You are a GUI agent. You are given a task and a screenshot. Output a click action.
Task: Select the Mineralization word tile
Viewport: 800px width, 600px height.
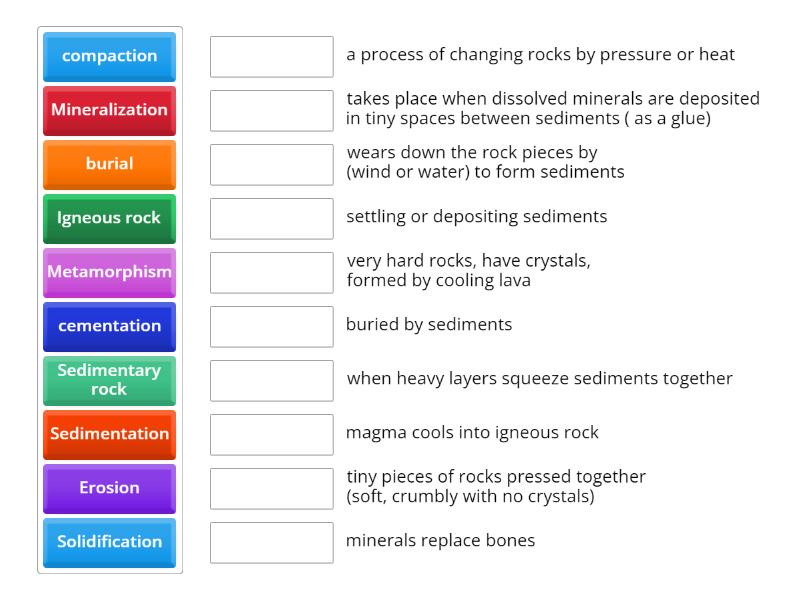click(108, 111)
